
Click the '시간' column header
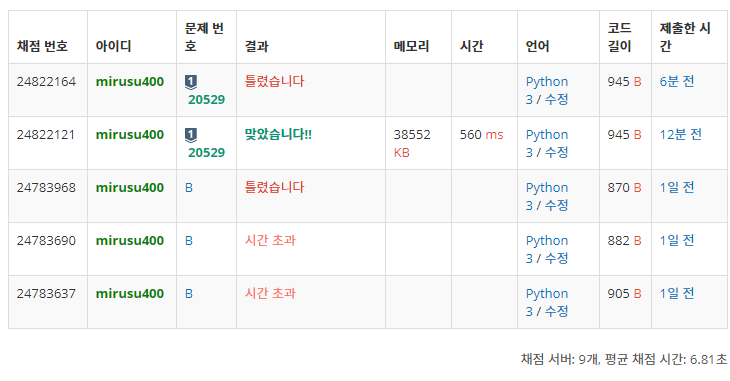click(472, 46)
